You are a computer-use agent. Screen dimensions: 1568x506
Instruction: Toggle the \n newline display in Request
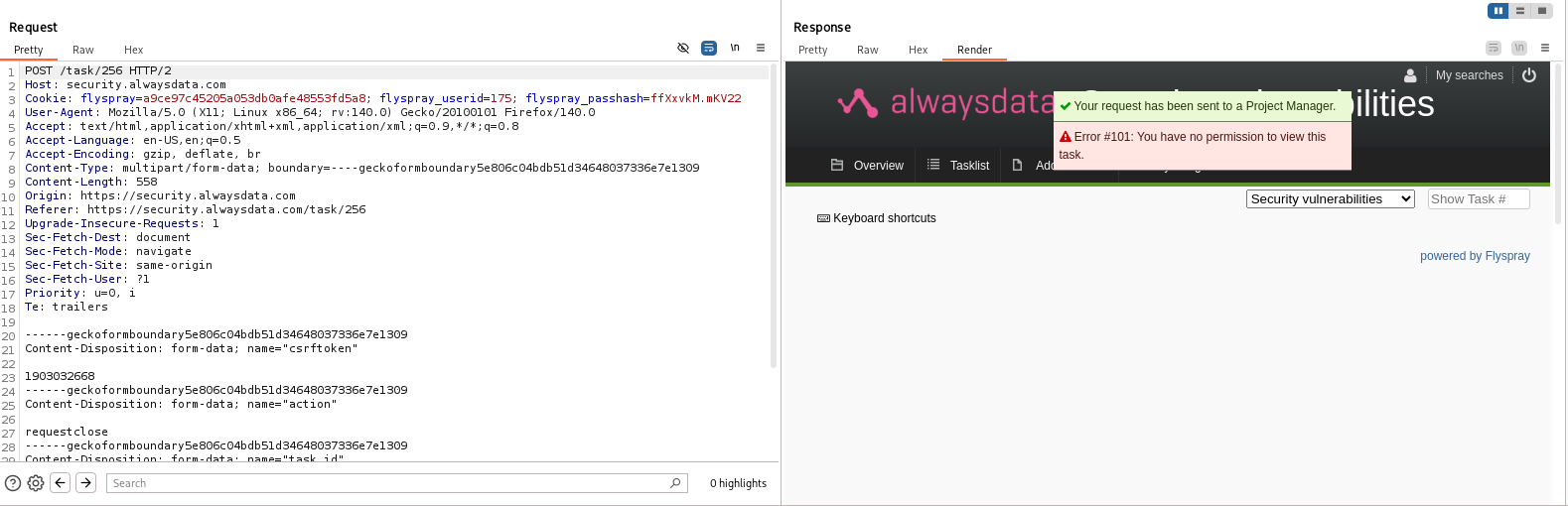735,48
